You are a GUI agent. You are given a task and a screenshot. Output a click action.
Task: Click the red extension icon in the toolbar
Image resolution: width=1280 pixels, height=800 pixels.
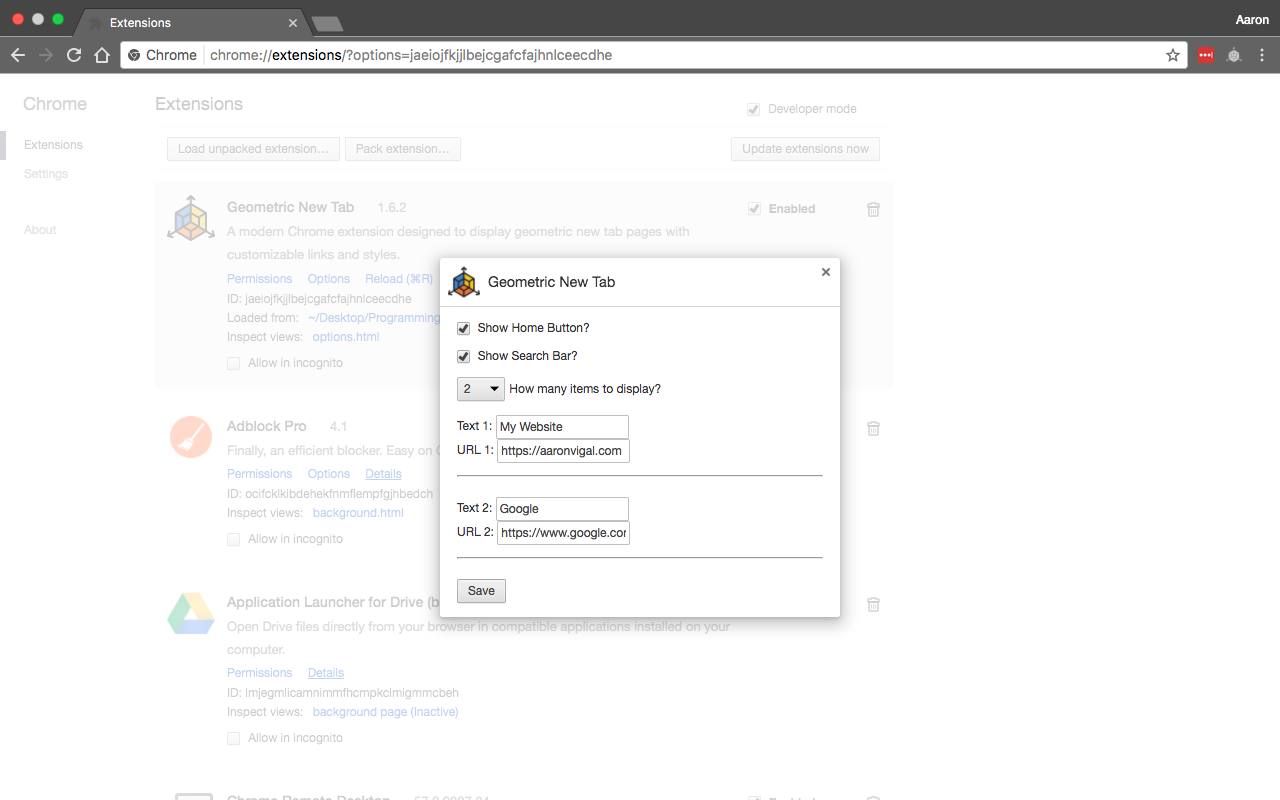coord(1206,55)
